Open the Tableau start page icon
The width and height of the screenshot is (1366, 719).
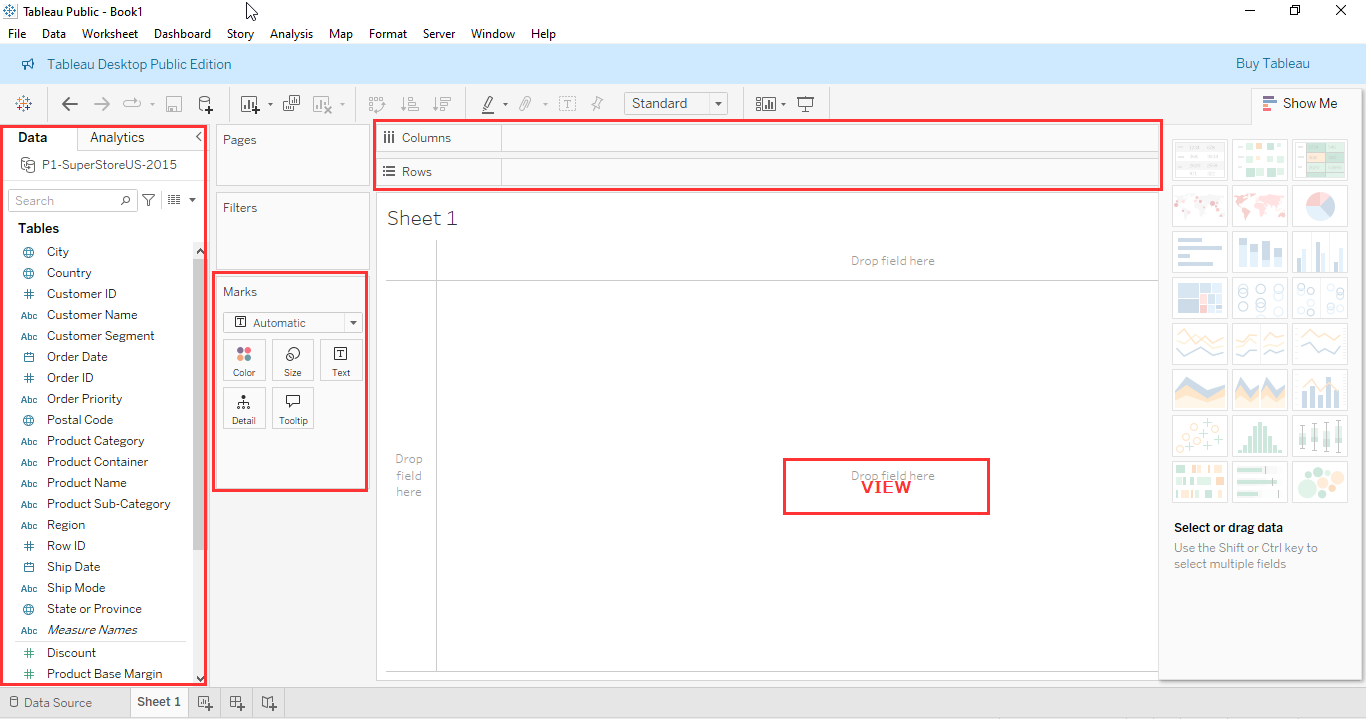click(24, 103)
